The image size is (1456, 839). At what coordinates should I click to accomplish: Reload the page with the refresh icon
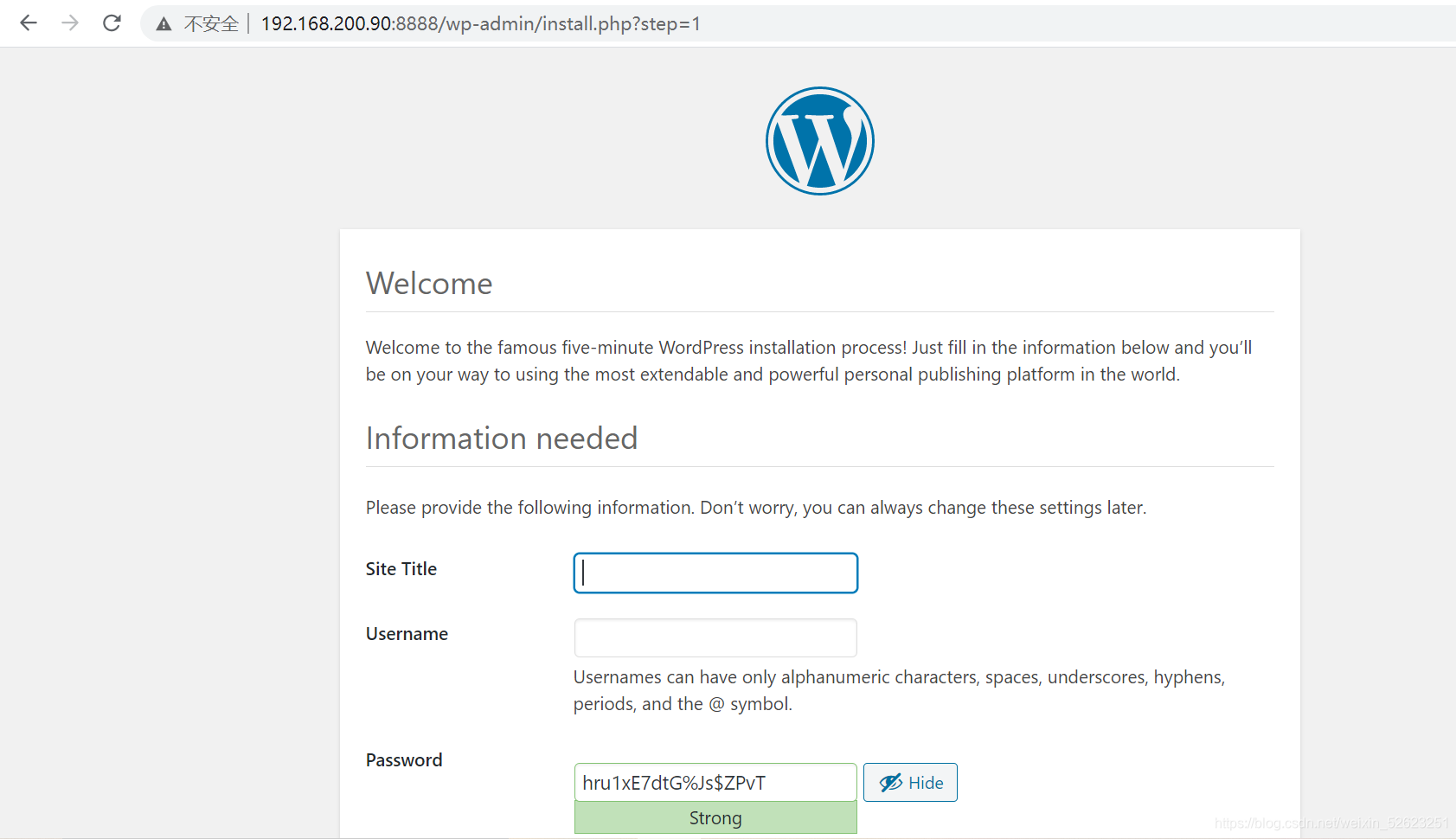pos(112,23)
